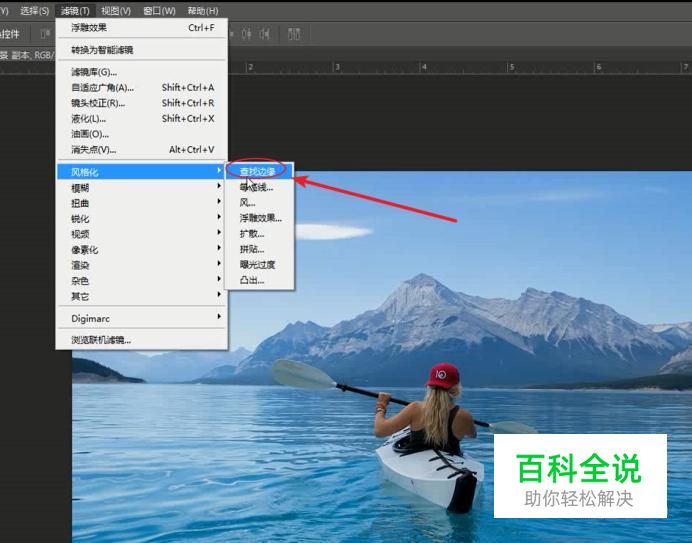Select 镜头校正(R)... filter
This screenshot has height=543, width=692.
point(142,103)
